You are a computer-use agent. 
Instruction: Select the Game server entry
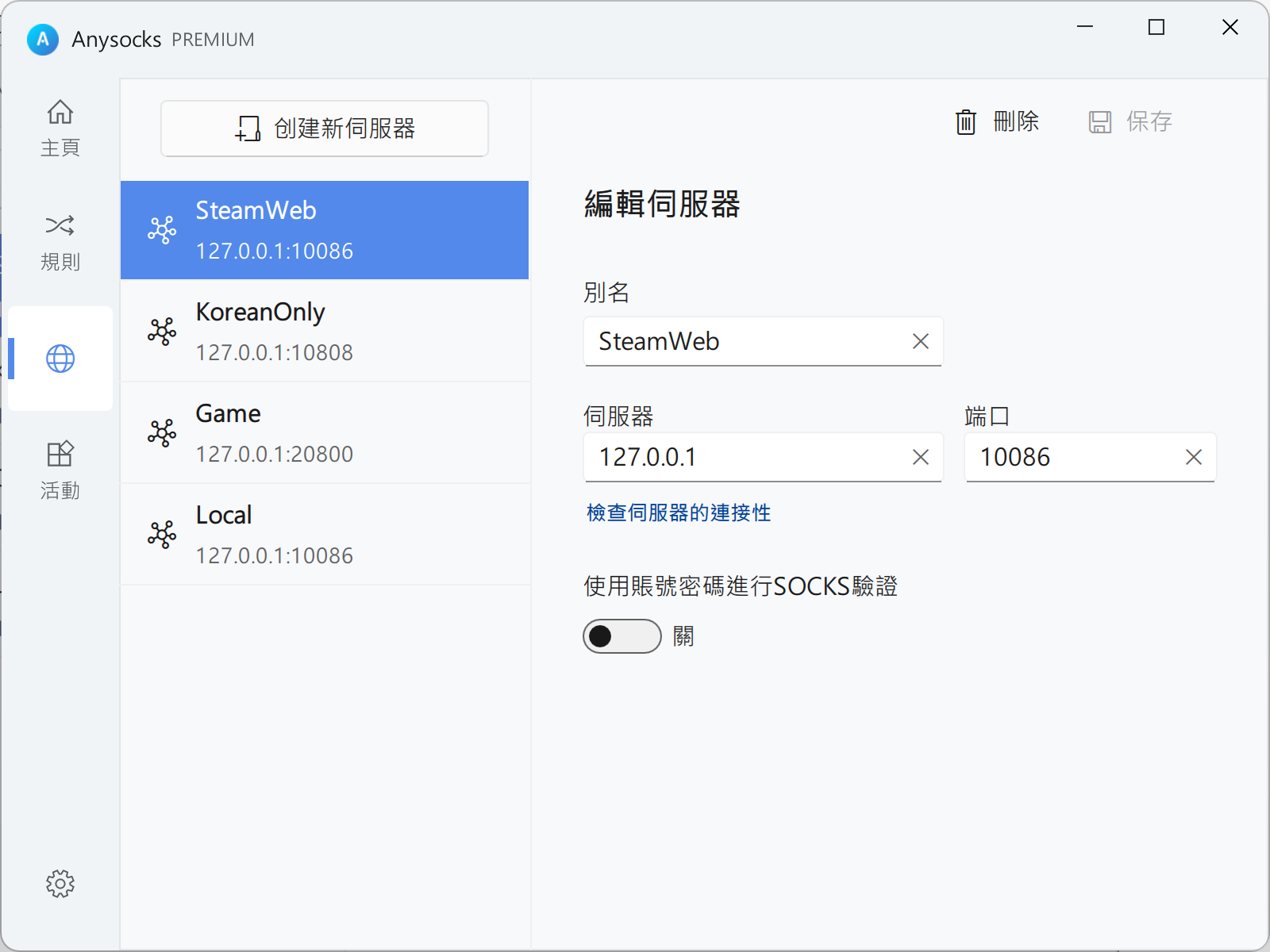[325, 433]
